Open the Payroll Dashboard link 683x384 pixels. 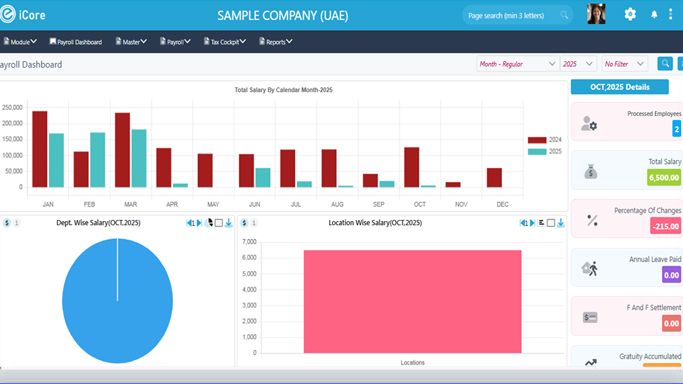click(76, 42)
